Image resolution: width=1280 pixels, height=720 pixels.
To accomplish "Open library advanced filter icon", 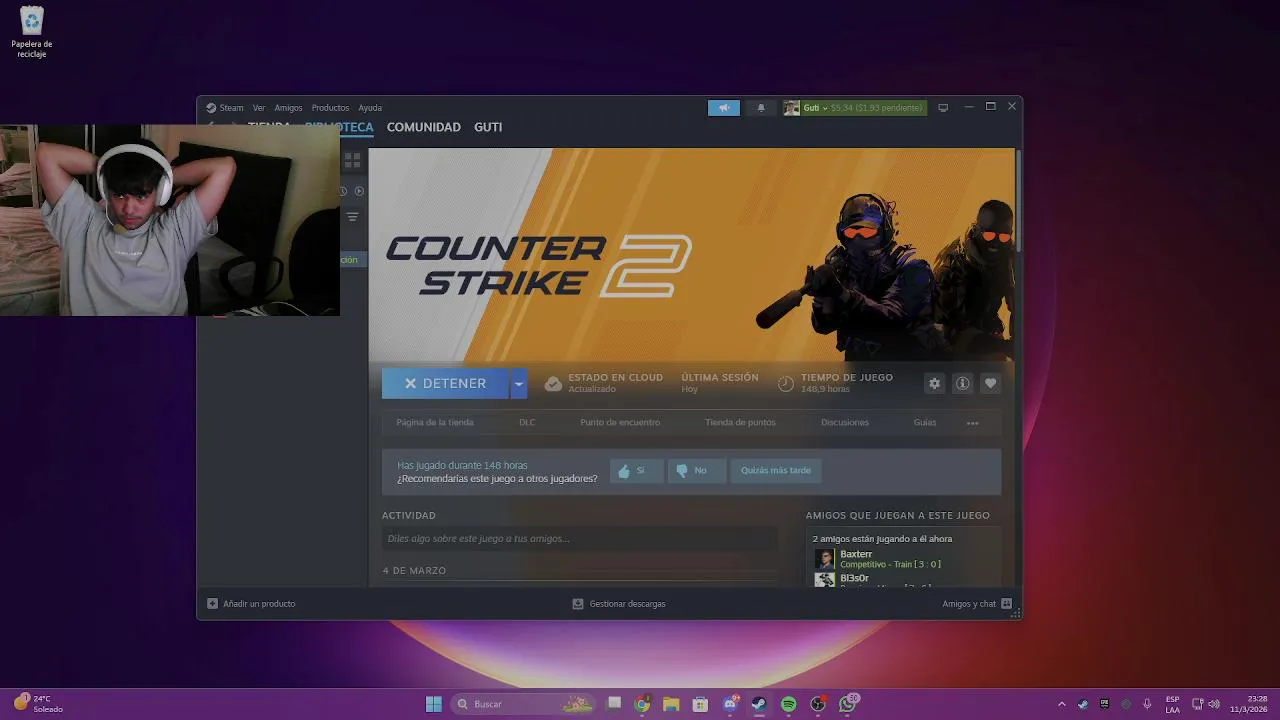I will coord(352,217).
